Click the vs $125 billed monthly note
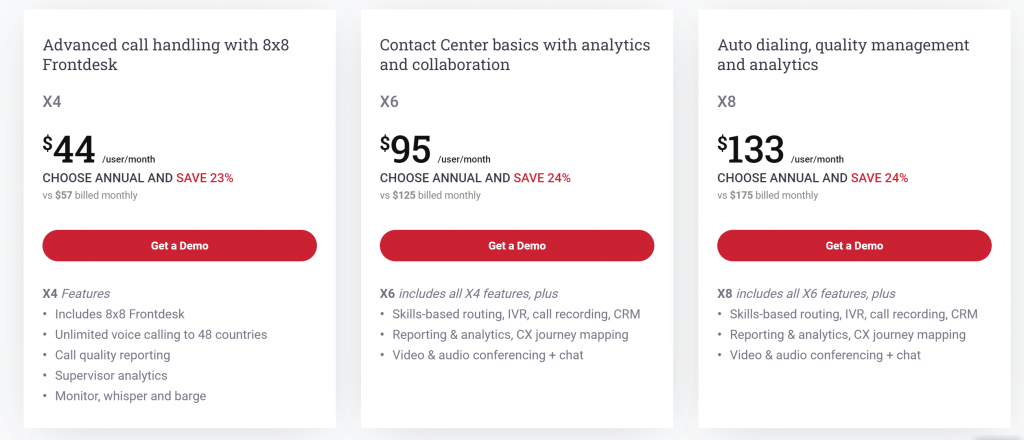Screen dimensions: 1024x440 tap(430, 195)
